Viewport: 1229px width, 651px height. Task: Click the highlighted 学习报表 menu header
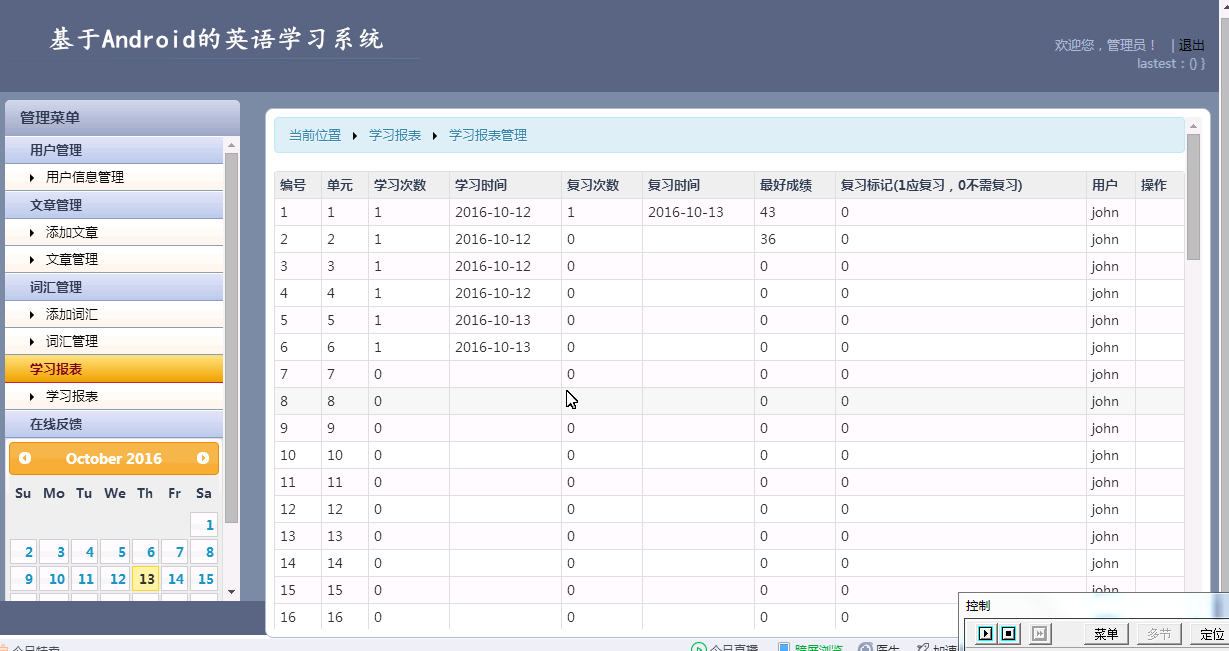coord(115,369)
